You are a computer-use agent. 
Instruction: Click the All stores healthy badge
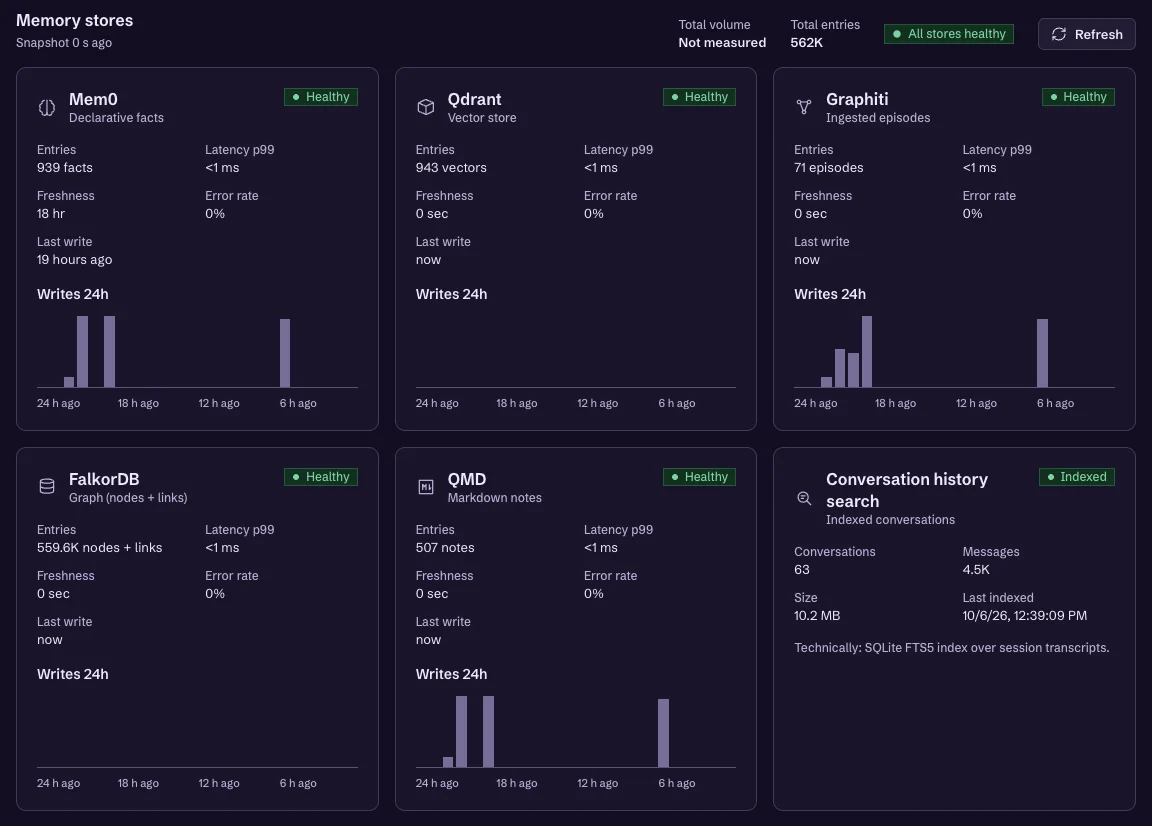[x=948, y=34]
